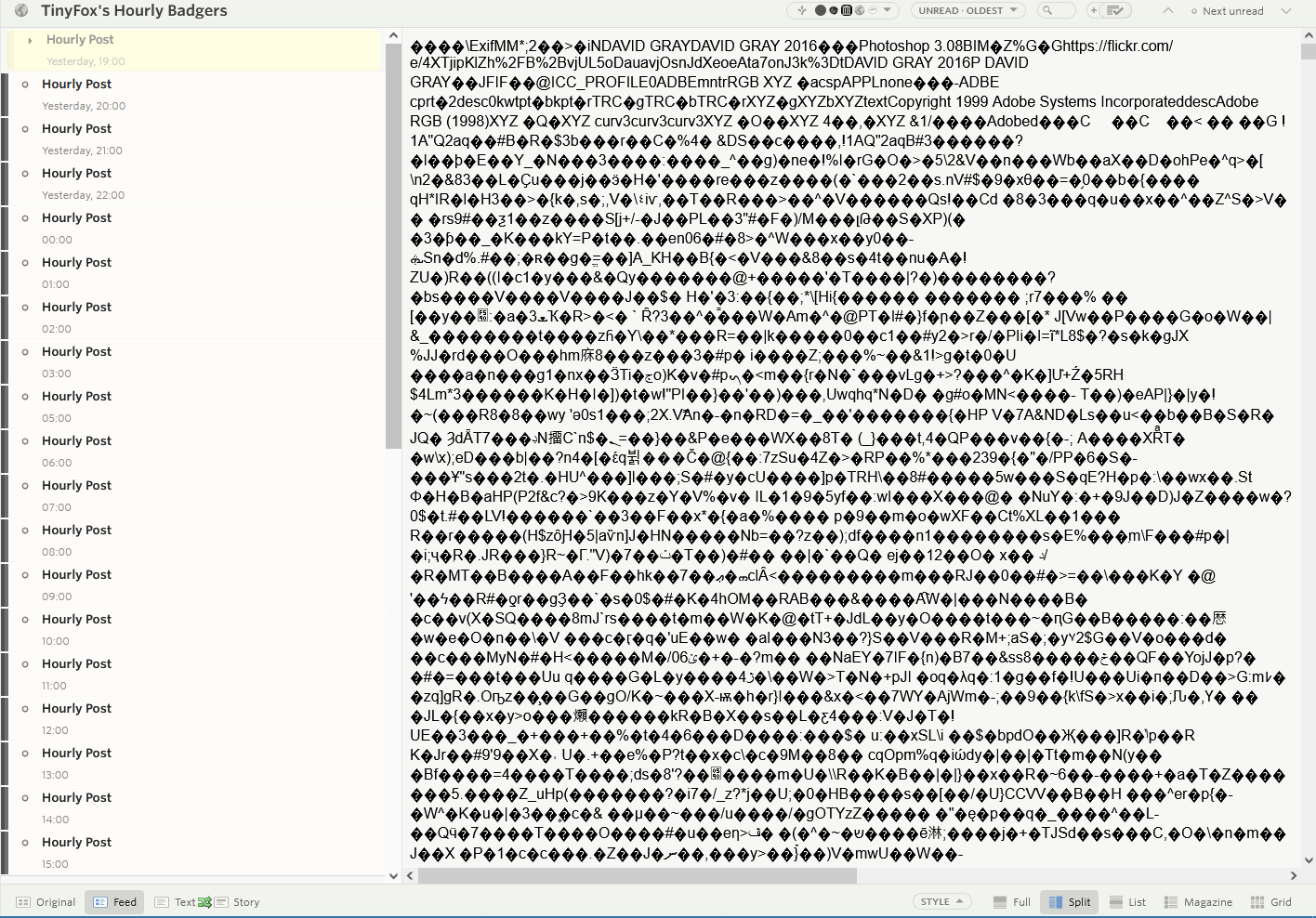Expand the selected 19:00 Hourly Post arrow

pyautogui.click(x=31, y=40)
